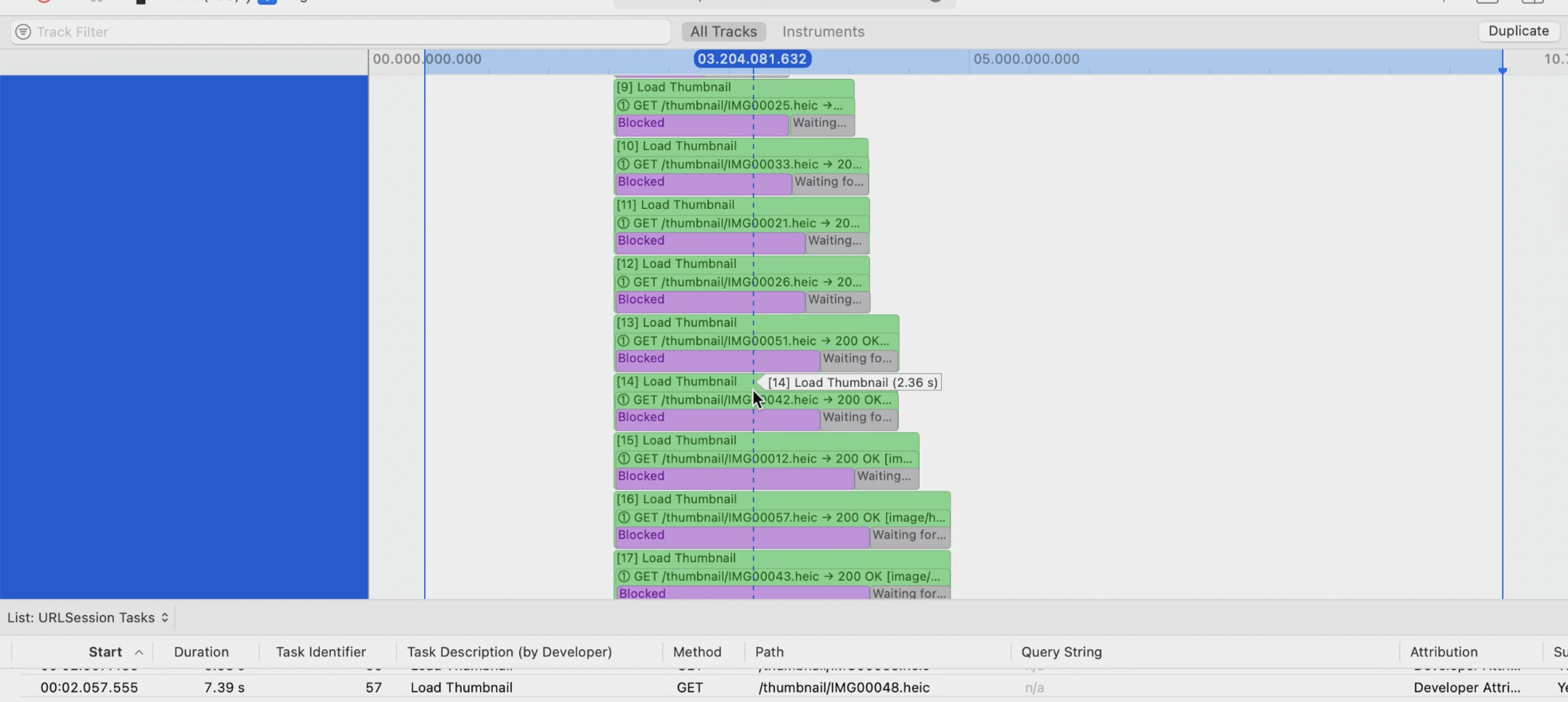Select the [16] Load Thumbnail interval

[x=782, y=500]
